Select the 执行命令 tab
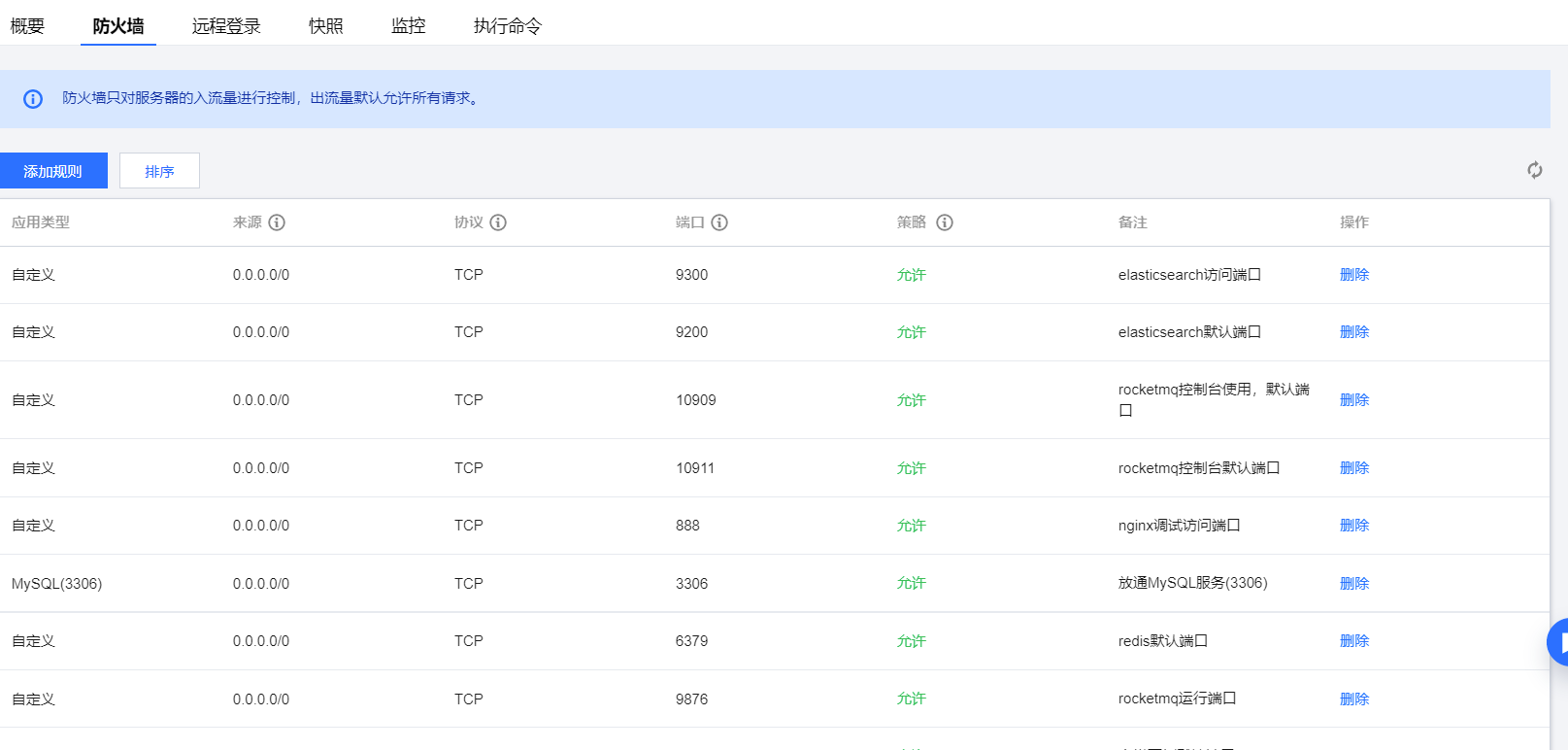Viewport: 1568px width, 750px height. point(508,26)
